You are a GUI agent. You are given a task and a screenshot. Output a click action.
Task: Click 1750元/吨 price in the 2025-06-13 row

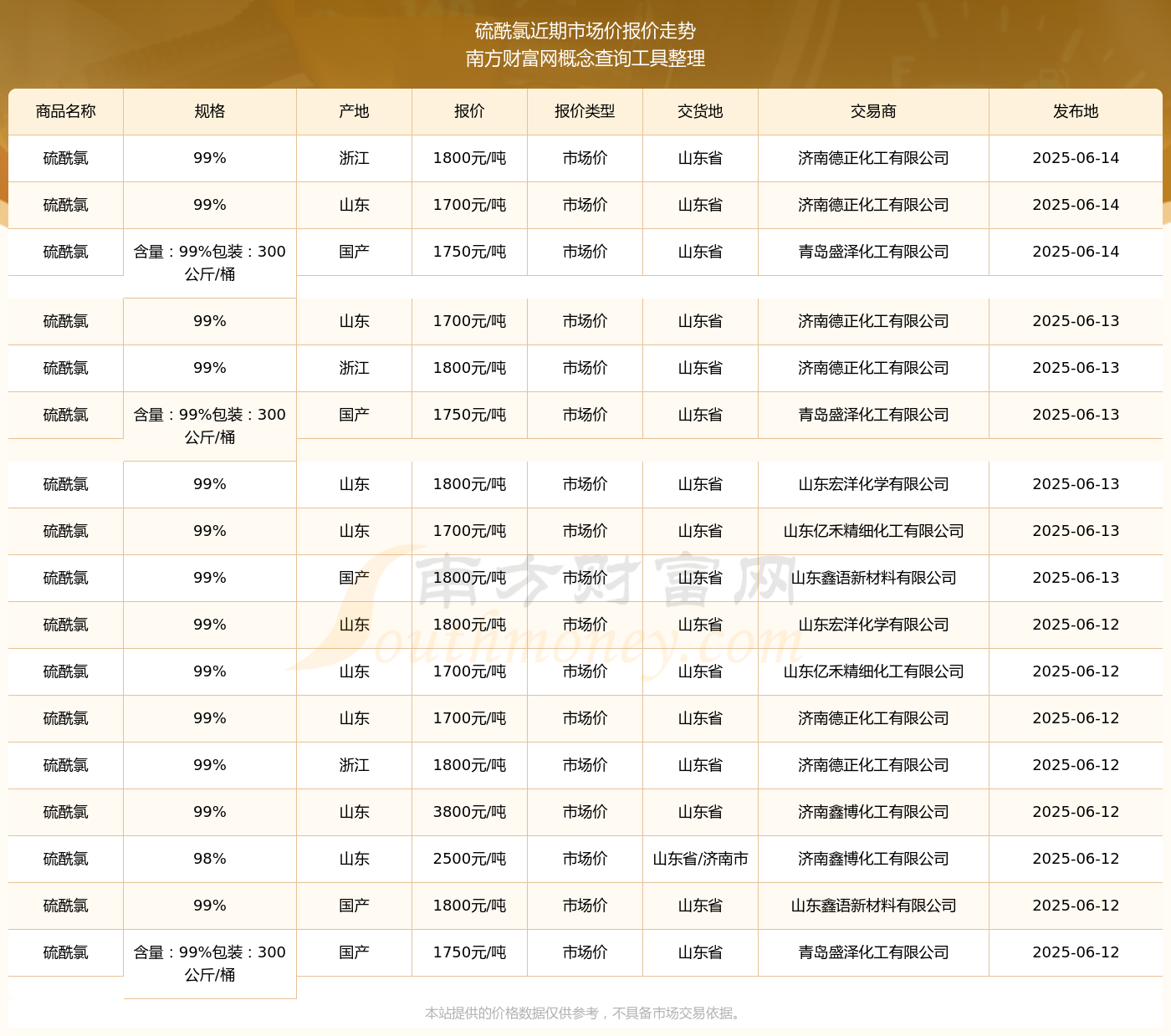(x=470, y=415)
